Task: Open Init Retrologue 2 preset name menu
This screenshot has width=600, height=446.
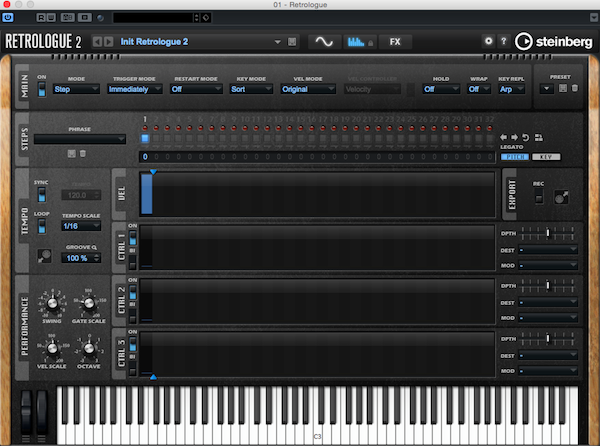Action: [x=201, y=41]
